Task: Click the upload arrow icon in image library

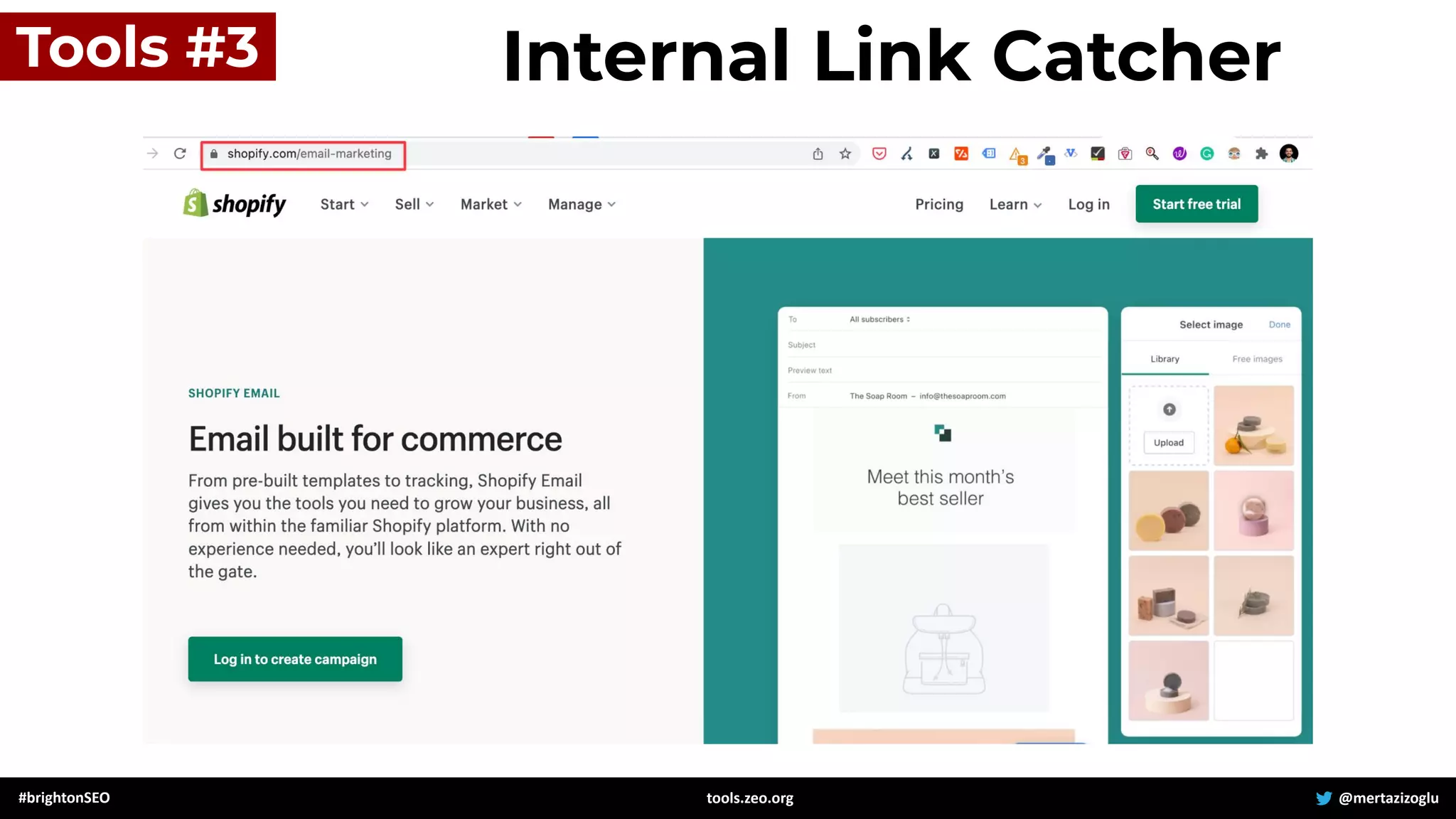Action: point(1169,409)
